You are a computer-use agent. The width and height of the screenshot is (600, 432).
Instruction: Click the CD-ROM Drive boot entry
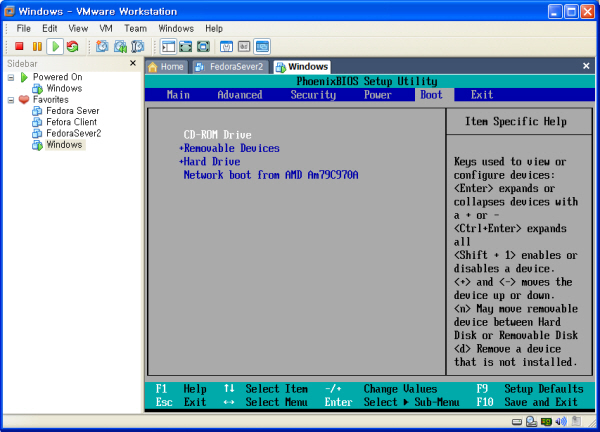click(x=217, y=135)
